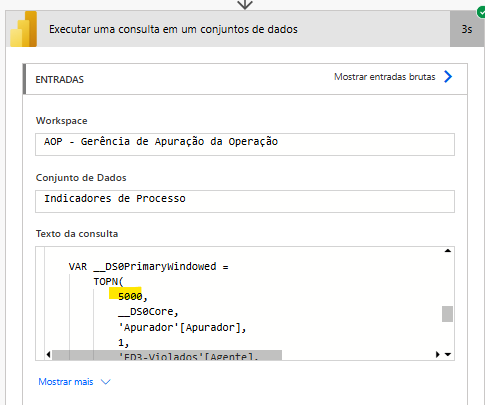This screenshot has width=485, height=405.
Task: Click the query box scroll-up arrow
Action: coord(448,251)
